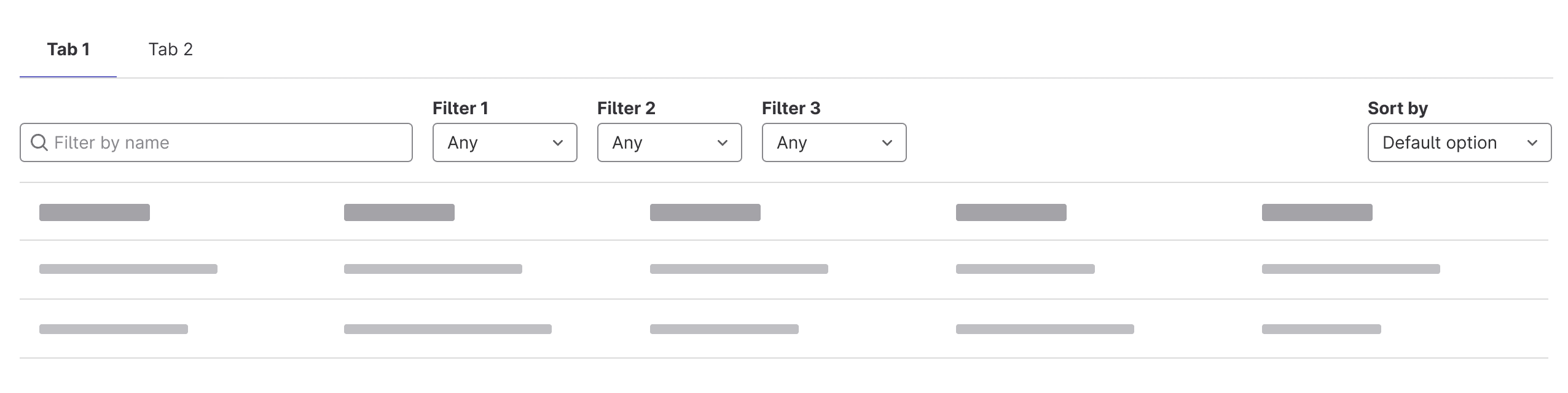
Task: Click the Sort by dropdown chevron
Action: [1534, 142]
